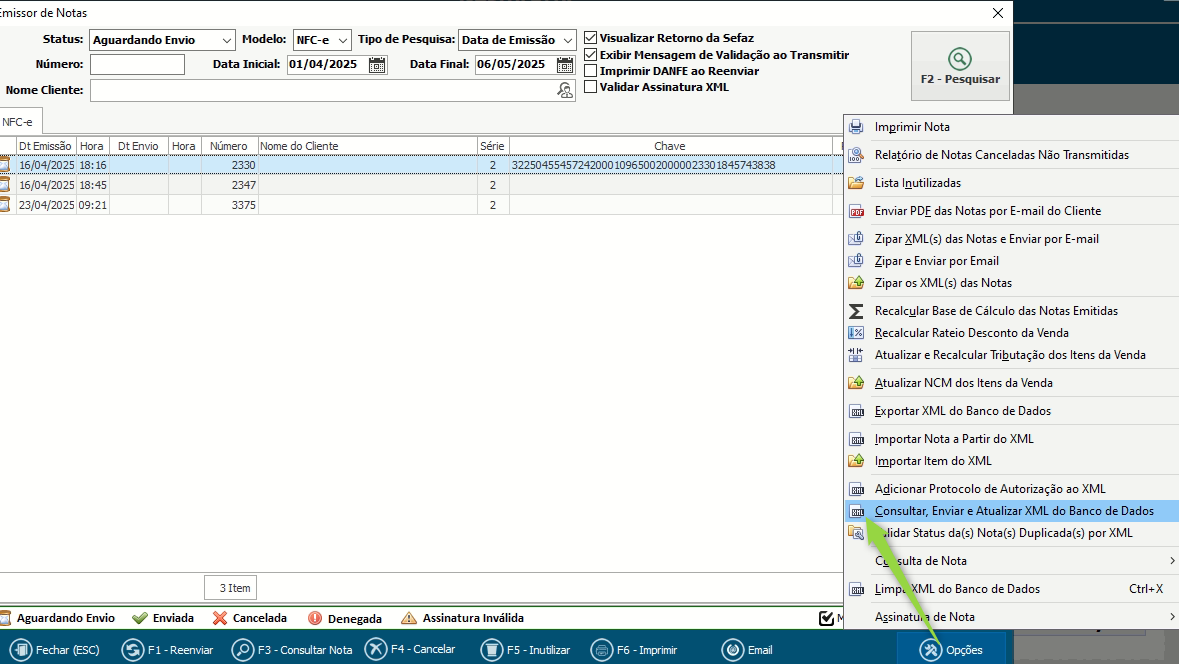Viewport: 1179px width, 664px height.
Task: Uncheck Visualizar Retorno da Sefaz
Action: click(x=591, y=38)
